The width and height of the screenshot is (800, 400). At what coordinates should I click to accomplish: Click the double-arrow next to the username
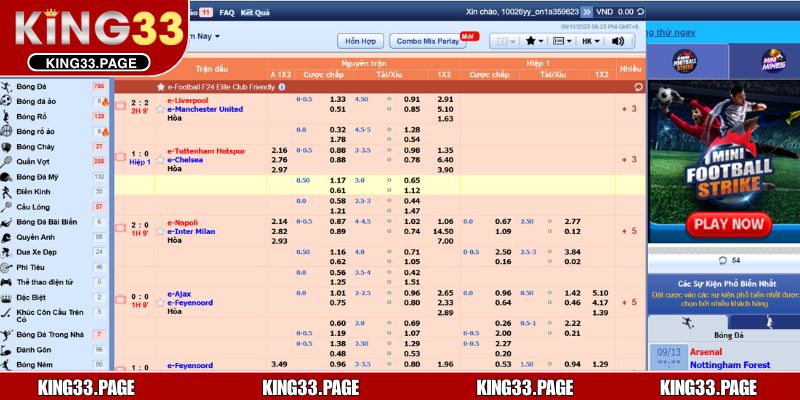click(x=587, y=12)
